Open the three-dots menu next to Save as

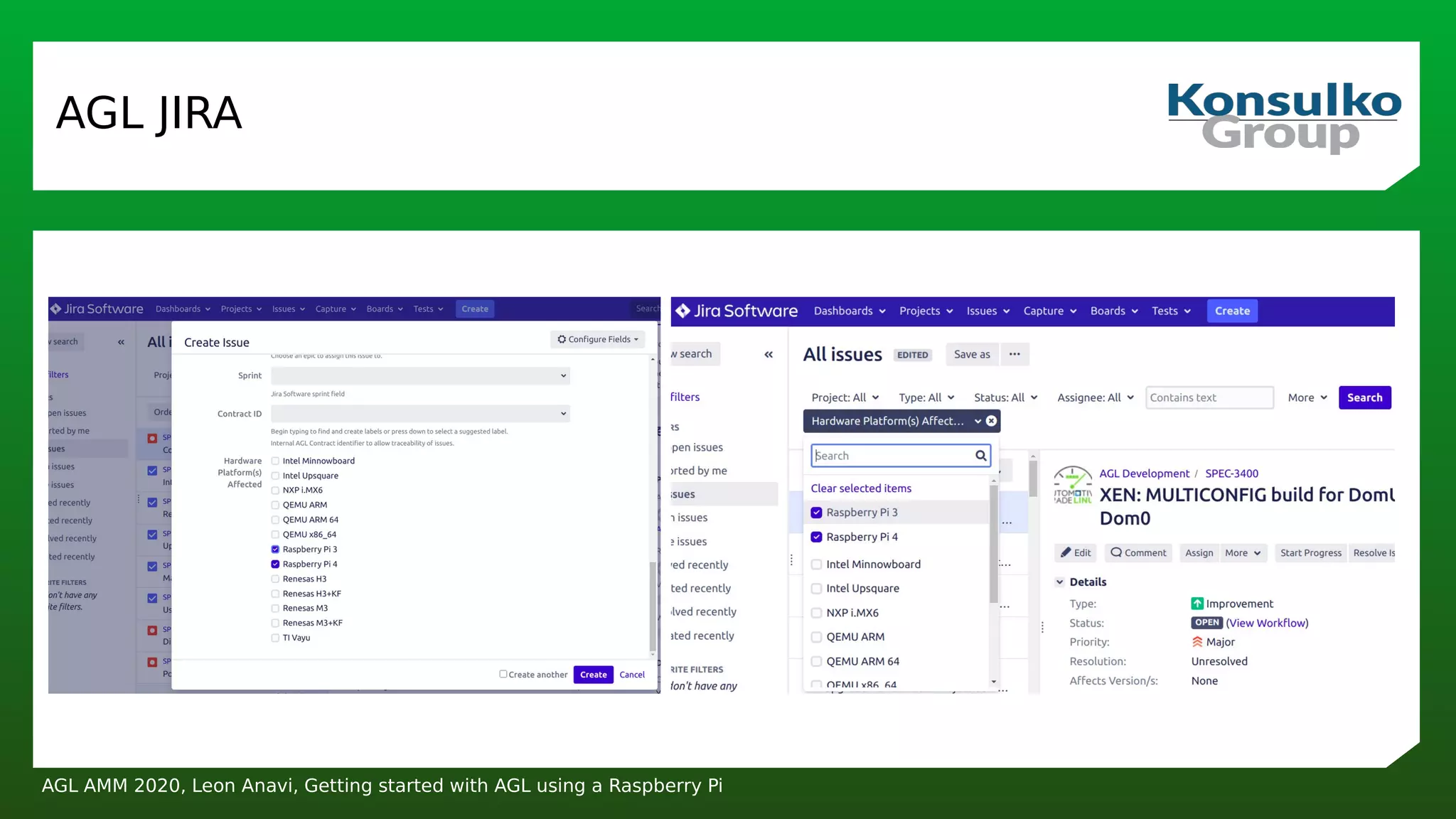(x=1015, y=354)
